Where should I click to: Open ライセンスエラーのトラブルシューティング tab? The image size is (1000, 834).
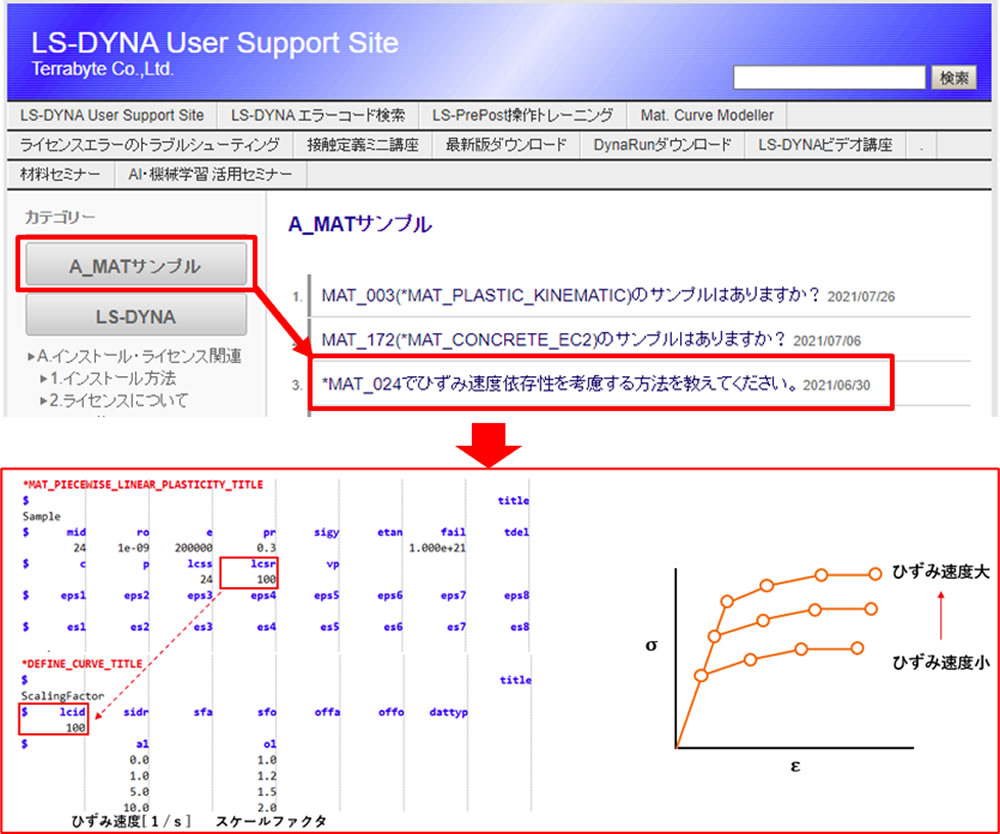150,145
